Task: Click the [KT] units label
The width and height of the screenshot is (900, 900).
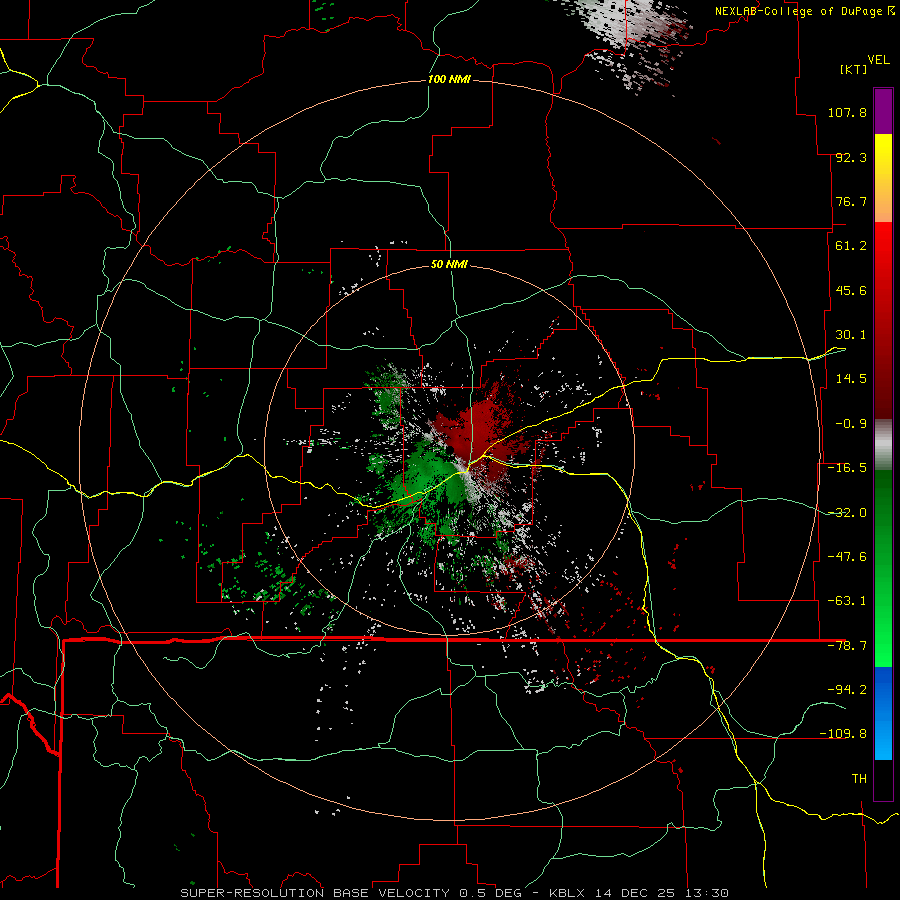Action: tap(853, 69)
